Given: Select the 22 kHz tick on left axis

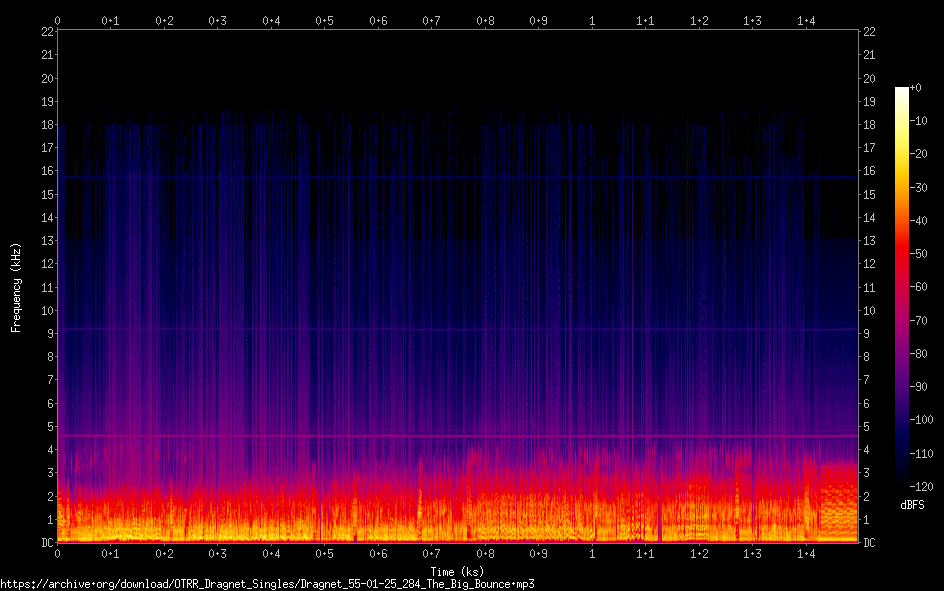Looking at the screenshot, I should (47, 32).
